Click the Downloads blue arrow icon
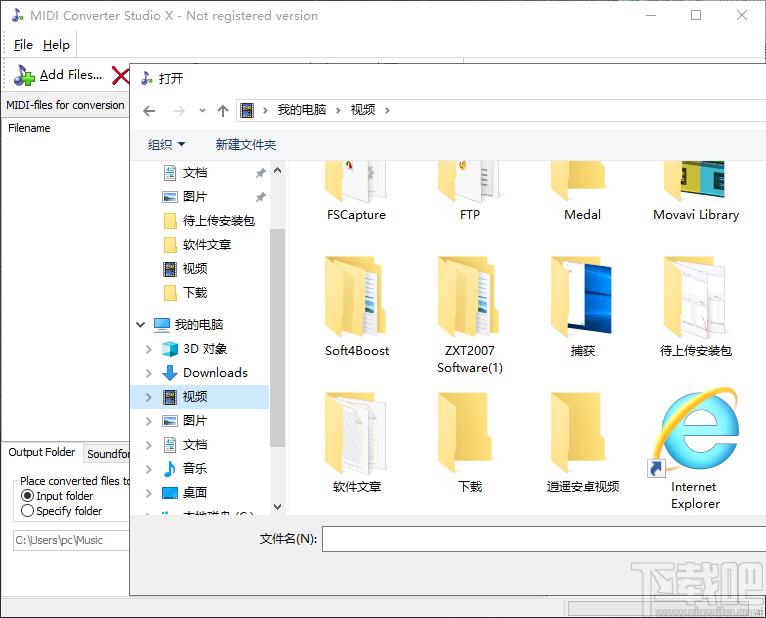This screenshot has width=766, height=618. [x=170, y=373]
